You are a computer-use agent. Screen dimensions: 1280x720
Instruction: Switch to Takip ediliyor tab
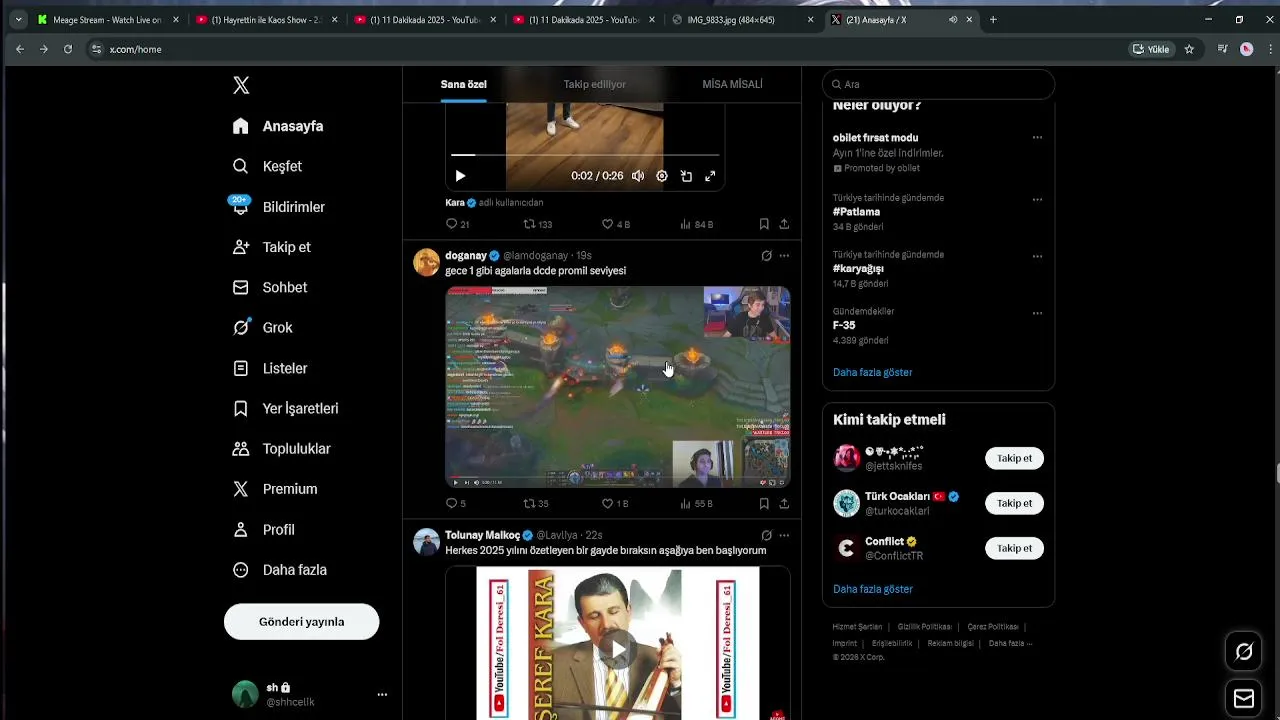pyautogui.click(x=595, y=84)
